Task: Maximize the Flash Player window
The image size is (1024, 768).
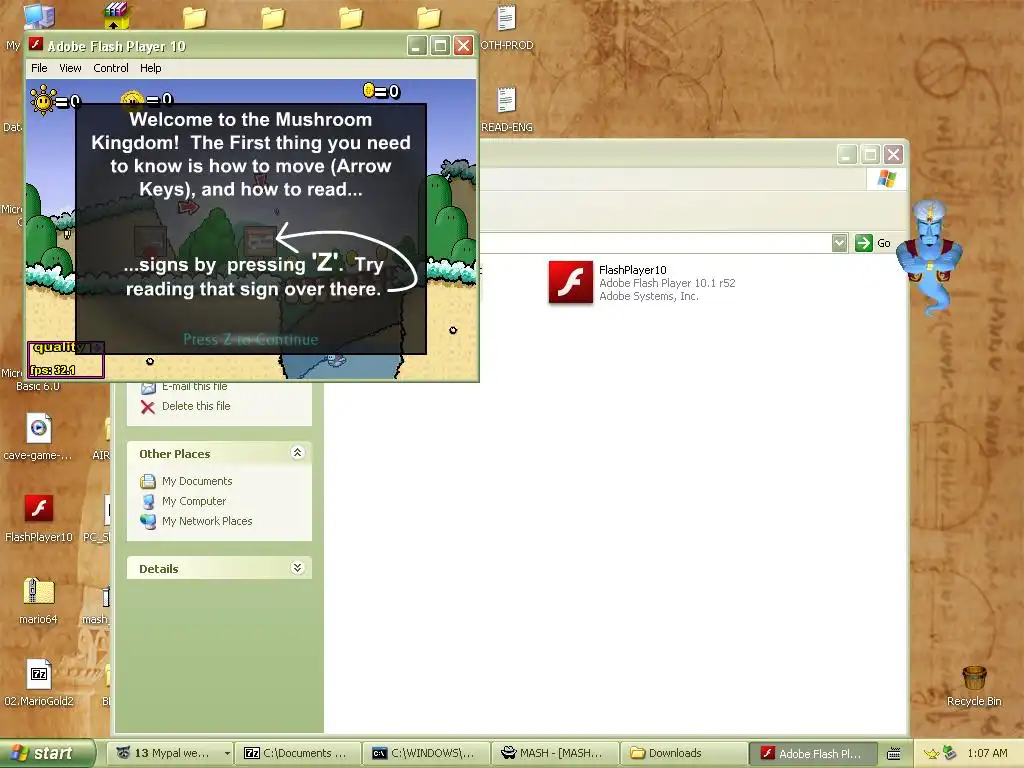Action: (440, 46)
